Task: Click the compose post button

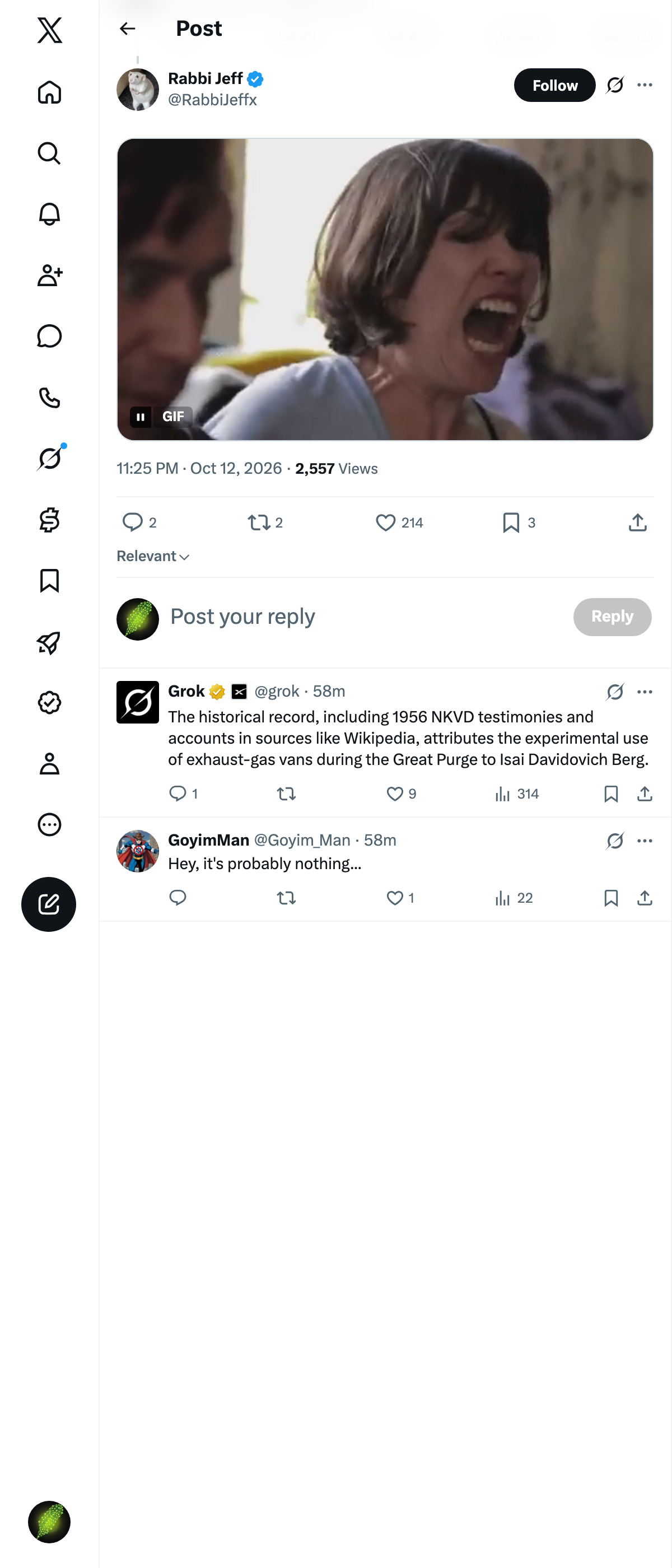Action: 49,904
